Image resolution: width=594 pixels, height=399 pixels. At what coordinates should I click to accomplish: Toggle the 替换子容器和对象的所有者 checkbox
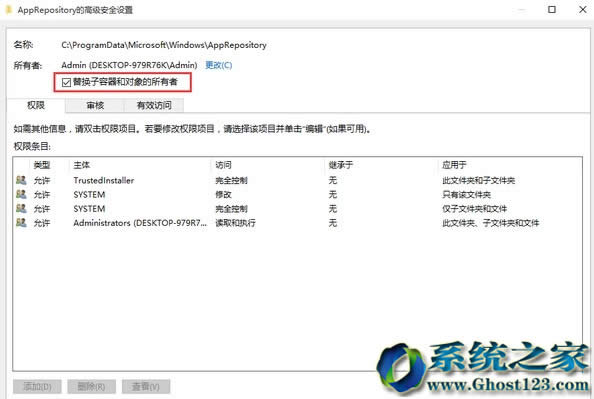point(66,82)
